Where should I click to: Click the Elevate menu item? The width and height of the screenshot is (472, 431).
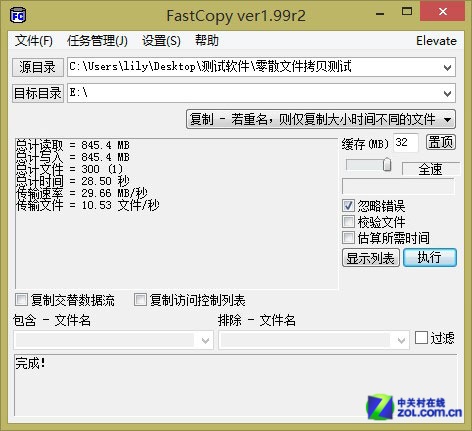tap(436, 41)
